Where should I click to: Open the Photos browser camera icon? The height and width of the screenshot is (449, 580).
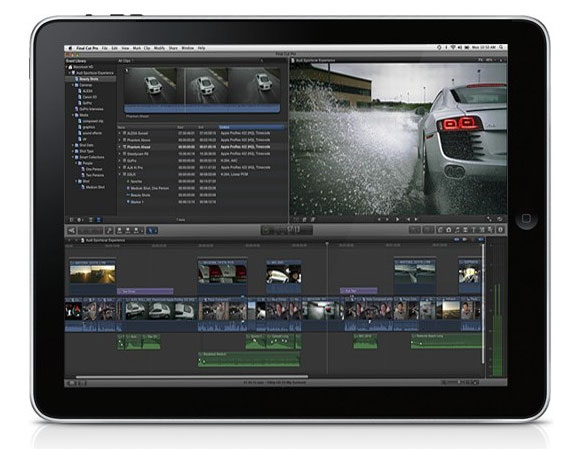click(449, 230)
